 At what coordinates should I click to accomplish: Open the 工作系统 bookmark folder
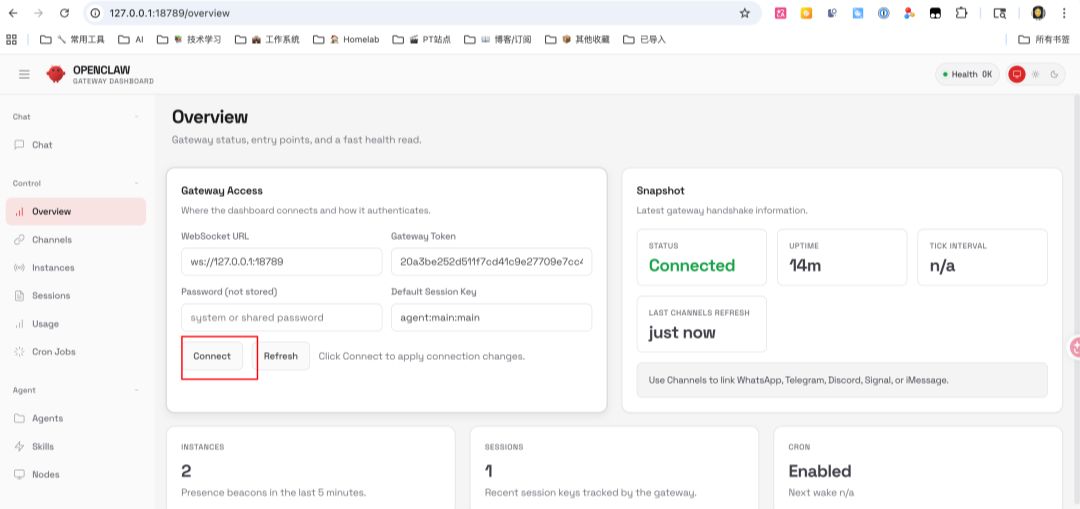(267, 39)
